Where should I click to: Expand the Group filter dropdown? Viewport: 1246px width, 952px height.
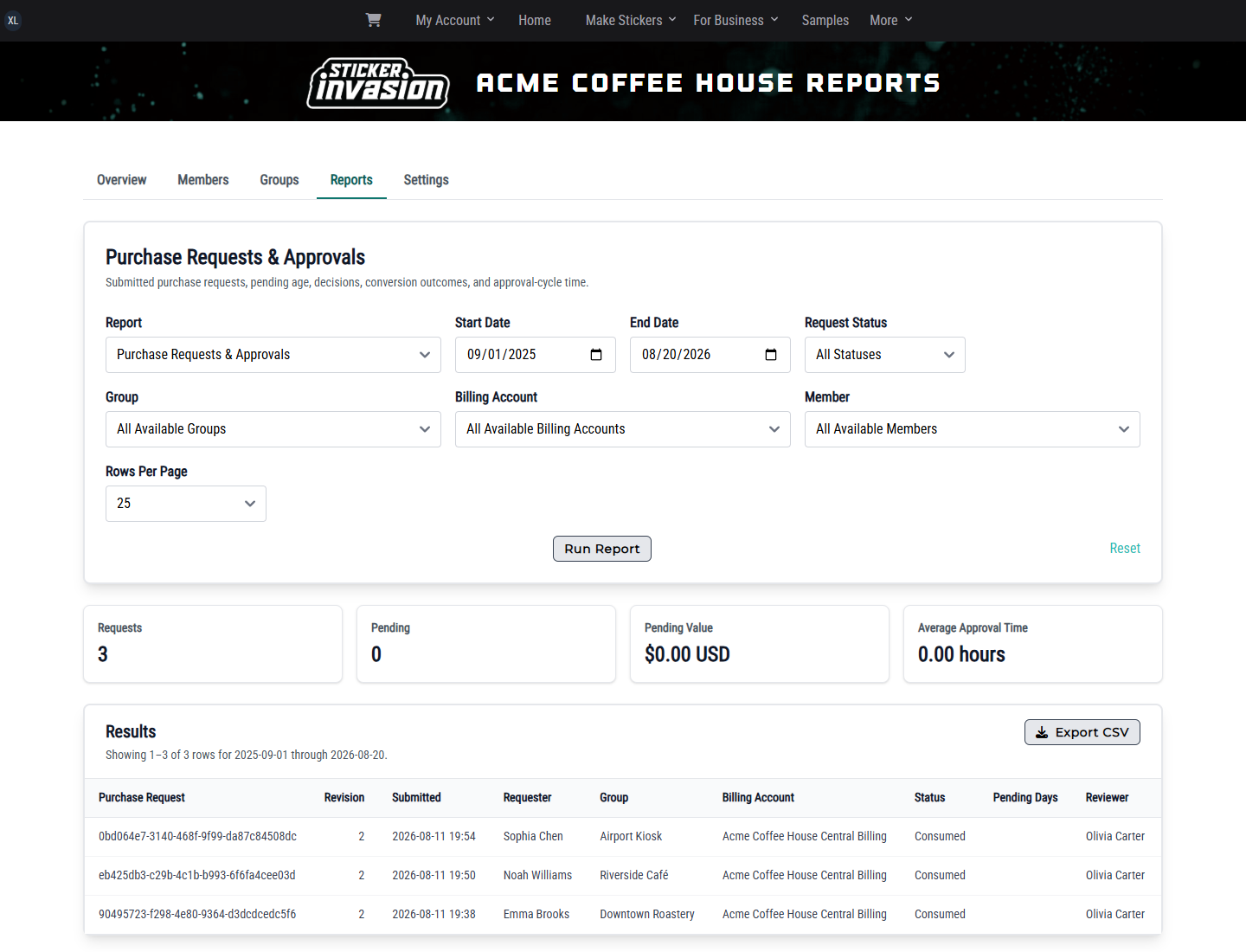click(273, 429)
